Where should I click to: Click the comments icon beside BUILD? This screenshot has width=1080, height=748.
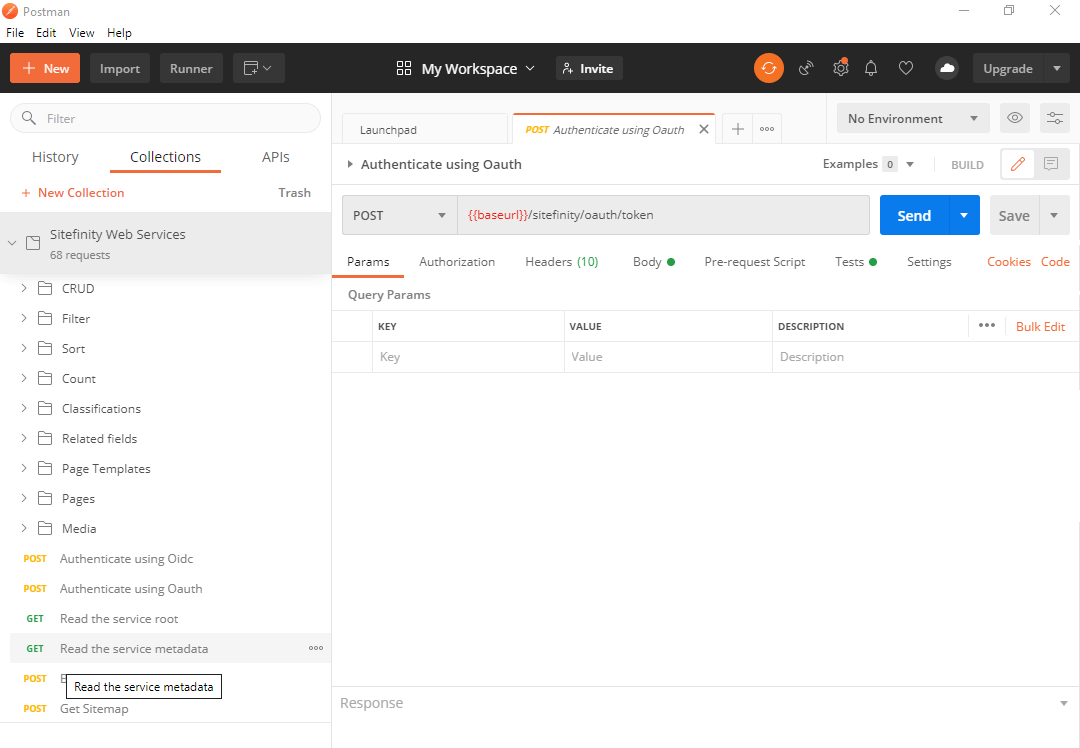[x=1051, y=164]
